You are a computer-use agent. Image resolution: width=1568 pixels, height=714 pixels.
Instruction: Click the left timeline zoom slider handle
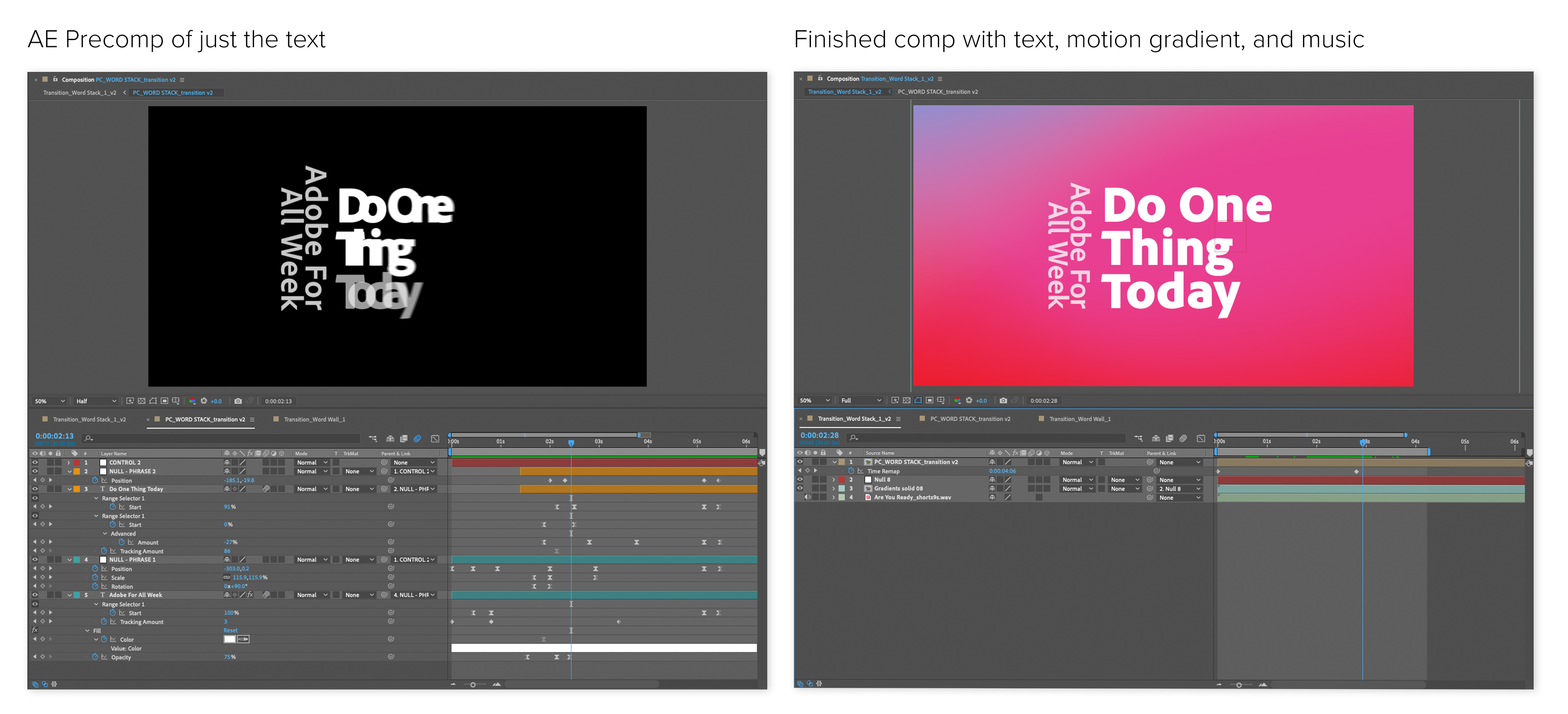(473, 685)
